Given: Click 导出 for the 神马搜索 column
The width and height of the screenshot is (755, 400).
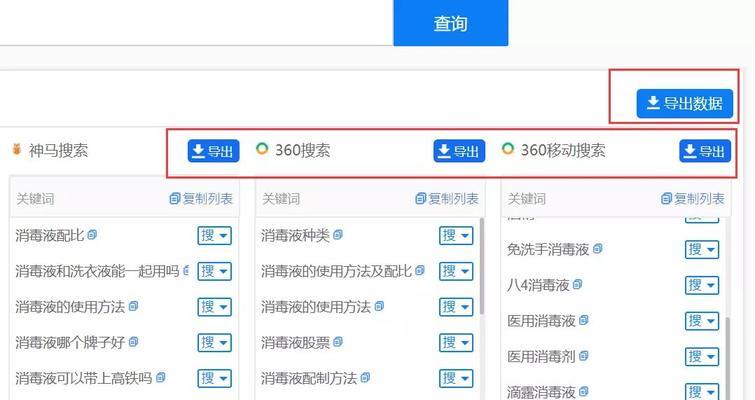Looking at the screenshot, I should pos(213,151).
